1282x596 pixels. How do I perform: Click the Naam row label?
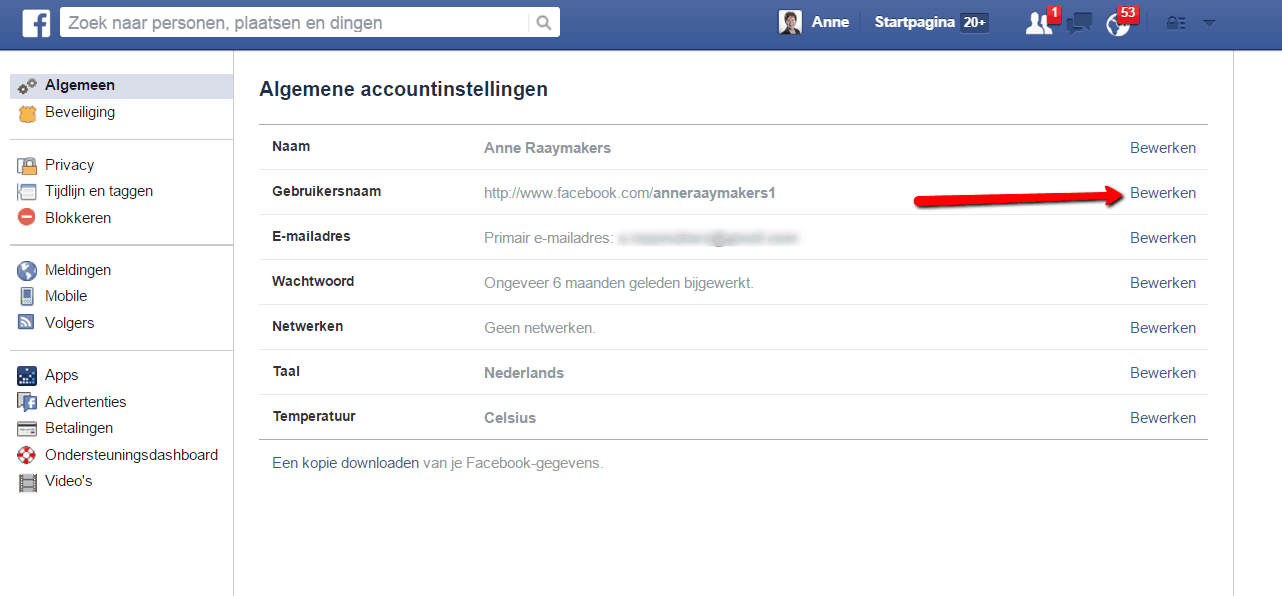tap(291, 146)
